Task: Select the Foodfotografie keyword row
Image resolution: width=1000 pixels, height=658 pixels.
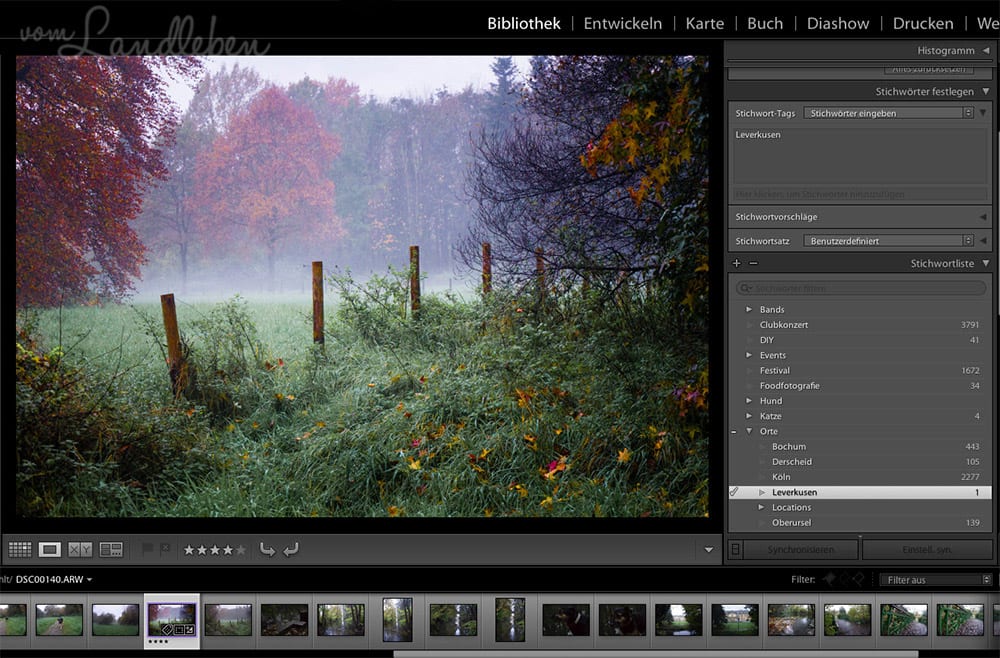Action: pyautogui.click(x=860, y=386)
